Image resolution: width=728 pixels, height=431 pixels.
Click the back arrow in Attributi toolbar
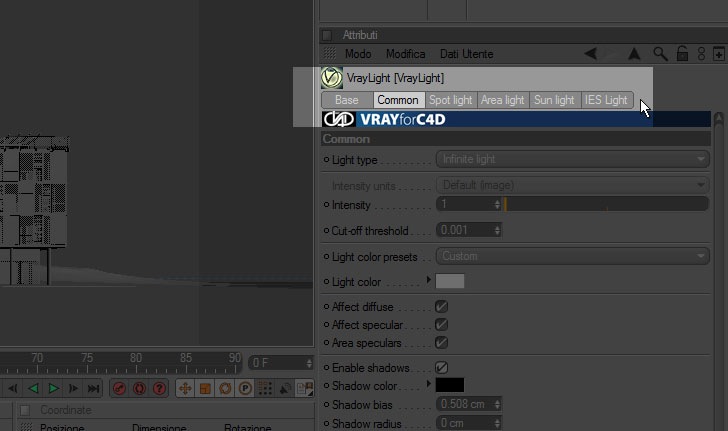tap(591, 54)
